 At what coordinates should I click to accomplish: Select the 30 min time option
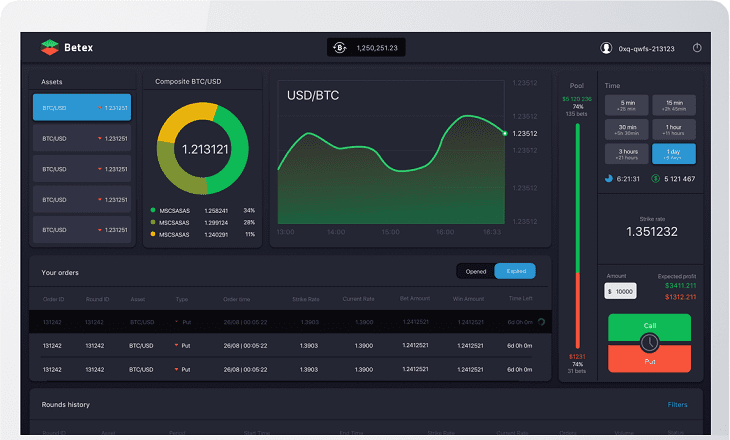click(x=627, y=129)
